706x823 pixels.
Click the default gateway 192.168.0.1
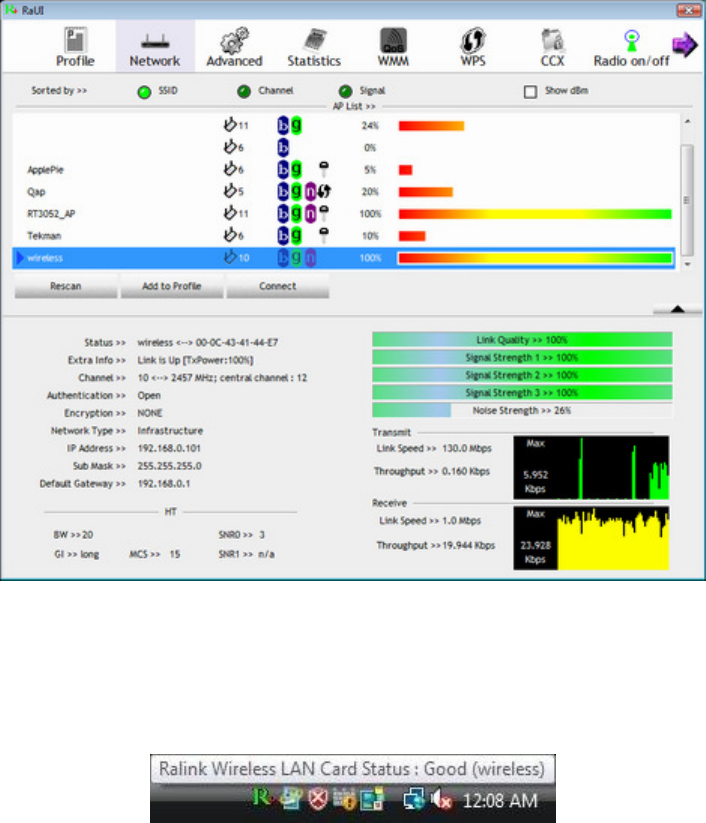[164, 483]
